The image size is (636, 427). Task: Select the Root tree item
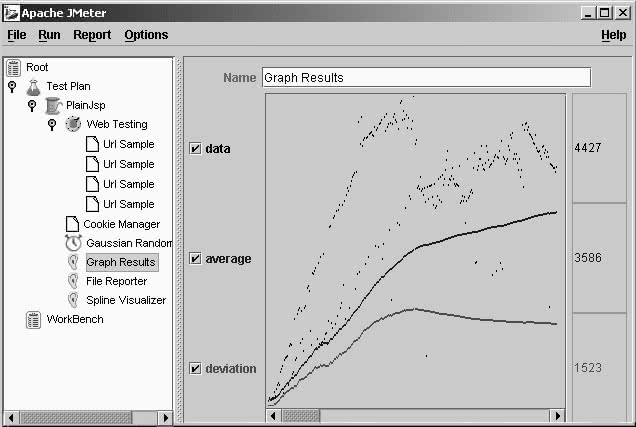tap(37, 67)
